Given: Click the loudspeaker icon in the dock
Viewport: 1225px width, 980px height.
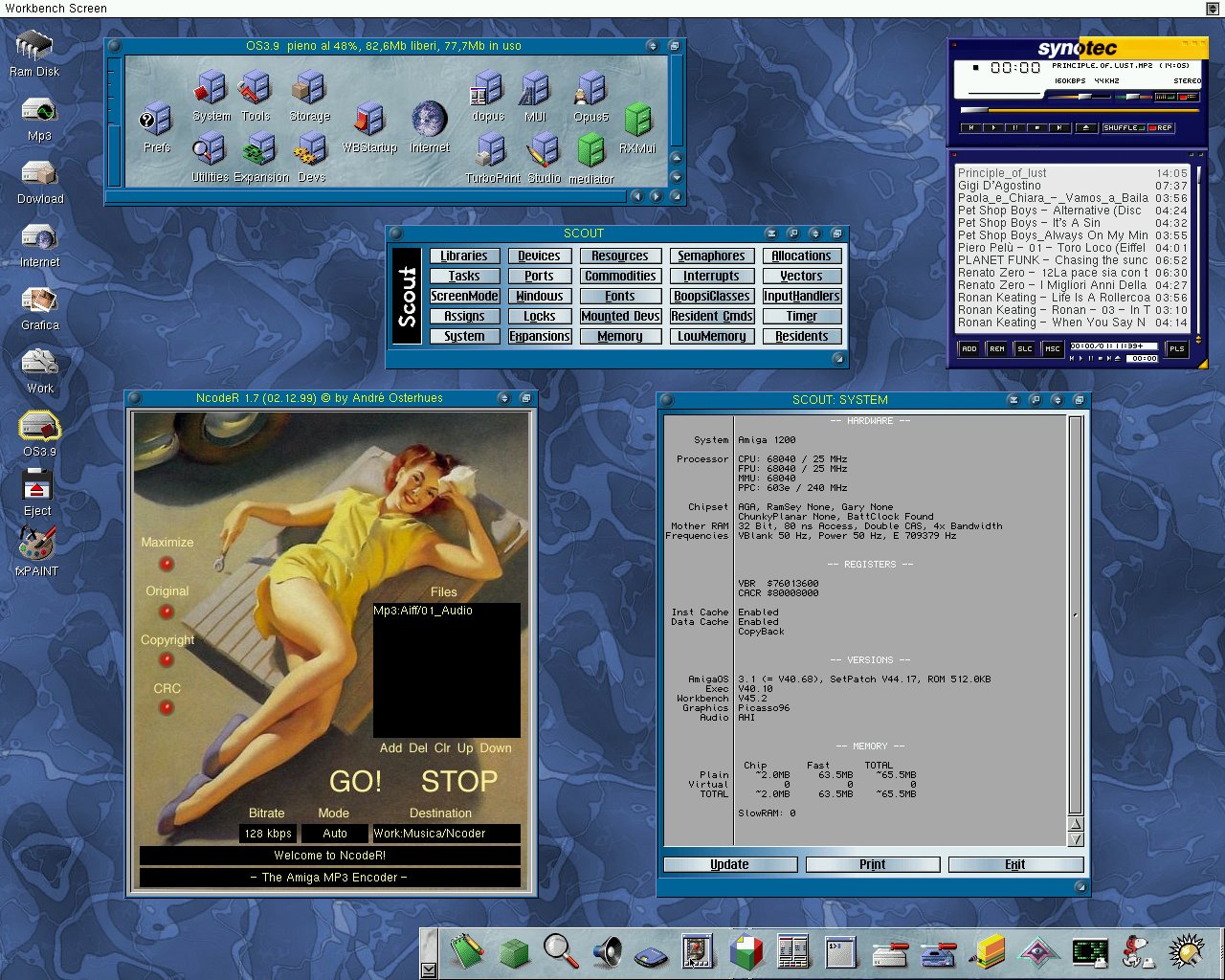Looking at the screenshot, I should (x=607, y=951).
